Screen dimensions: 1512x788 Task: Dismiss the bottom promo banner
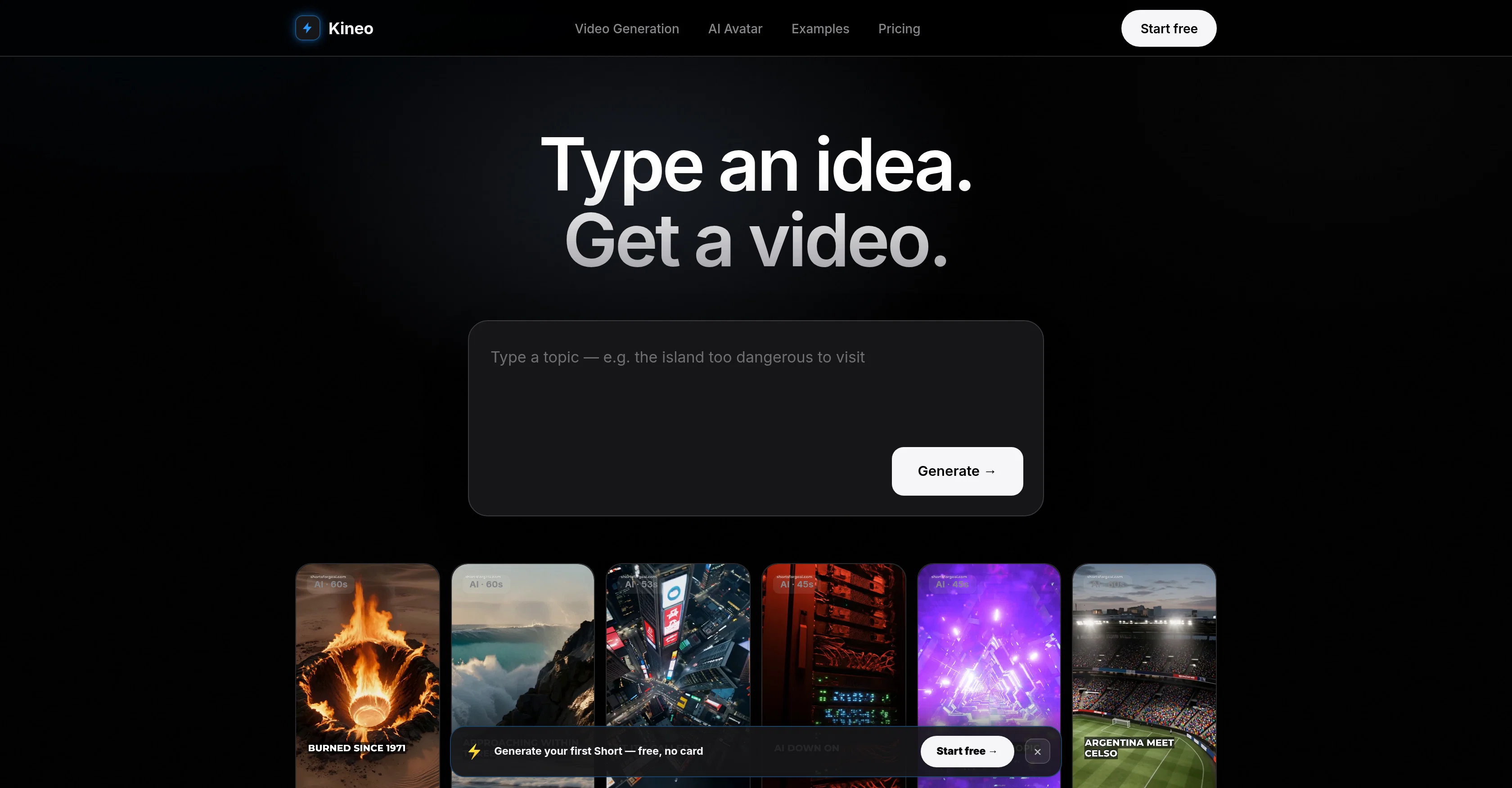pos(1037,752)
